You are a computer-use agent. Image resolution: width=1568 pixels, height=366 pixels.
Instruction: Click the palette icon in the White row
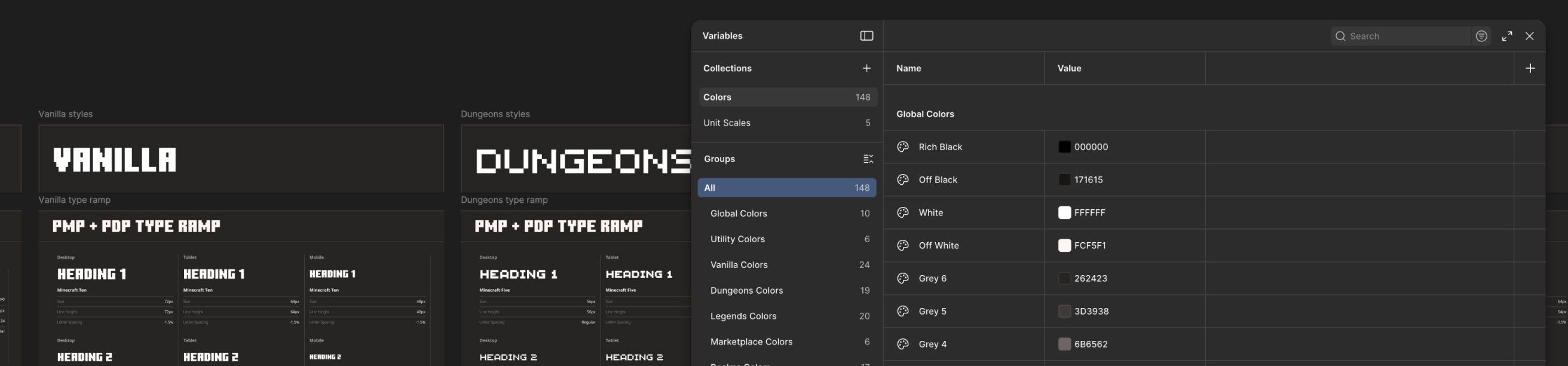903,212
